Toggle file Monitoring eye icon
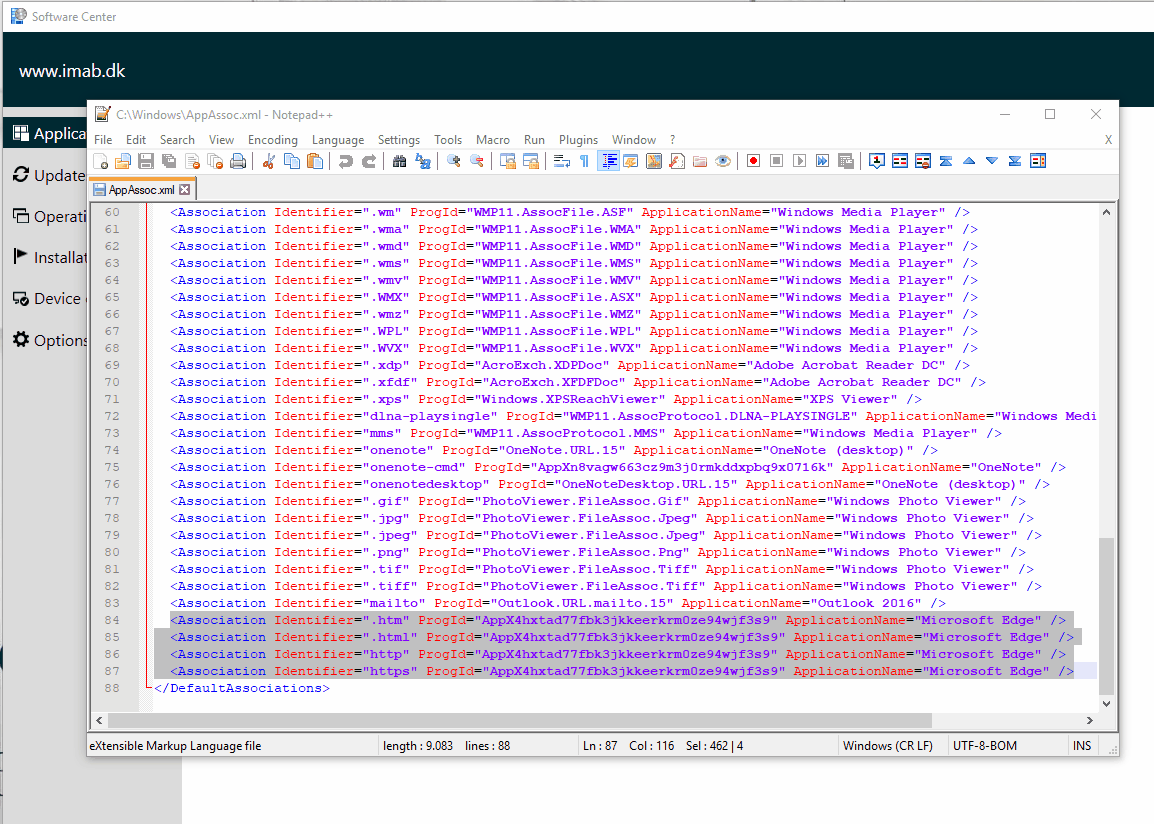This screenshot has width=1154, height=824. tap(723, 161)
